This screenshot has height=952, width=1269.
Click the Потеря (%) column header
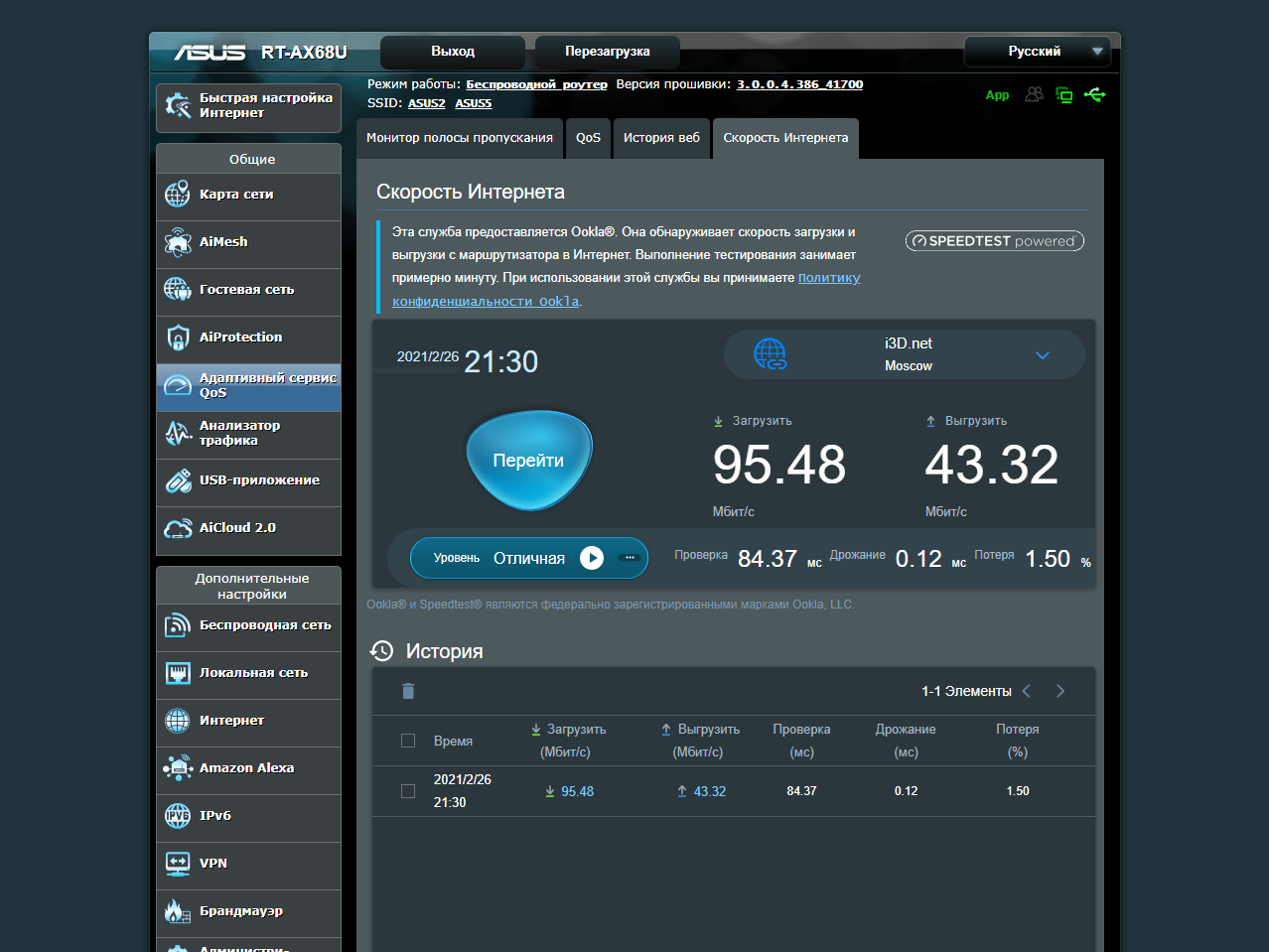tap(1018, 741)
